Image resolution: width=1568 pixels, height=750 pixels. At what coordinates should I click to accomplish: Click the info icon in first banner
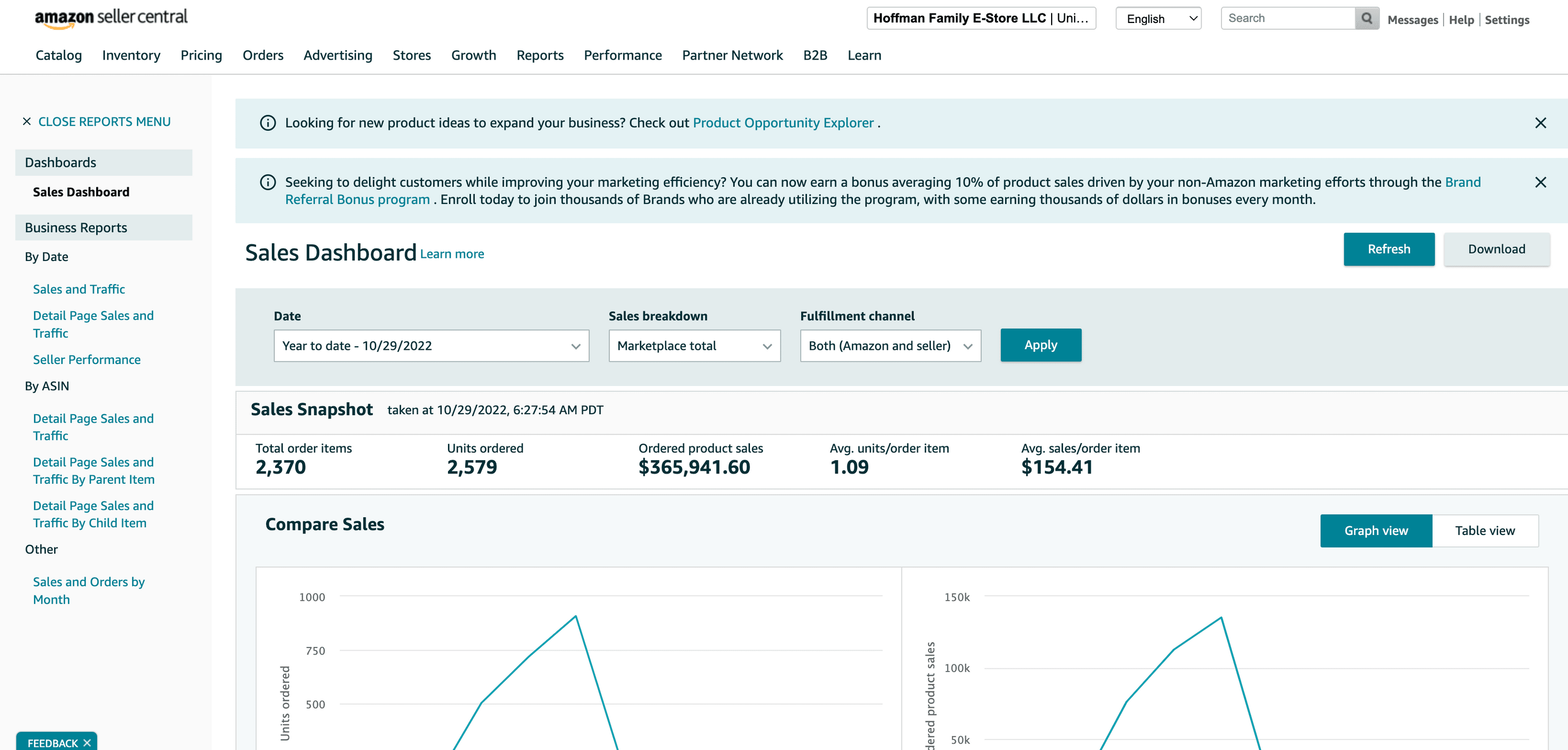pos(268,123)
